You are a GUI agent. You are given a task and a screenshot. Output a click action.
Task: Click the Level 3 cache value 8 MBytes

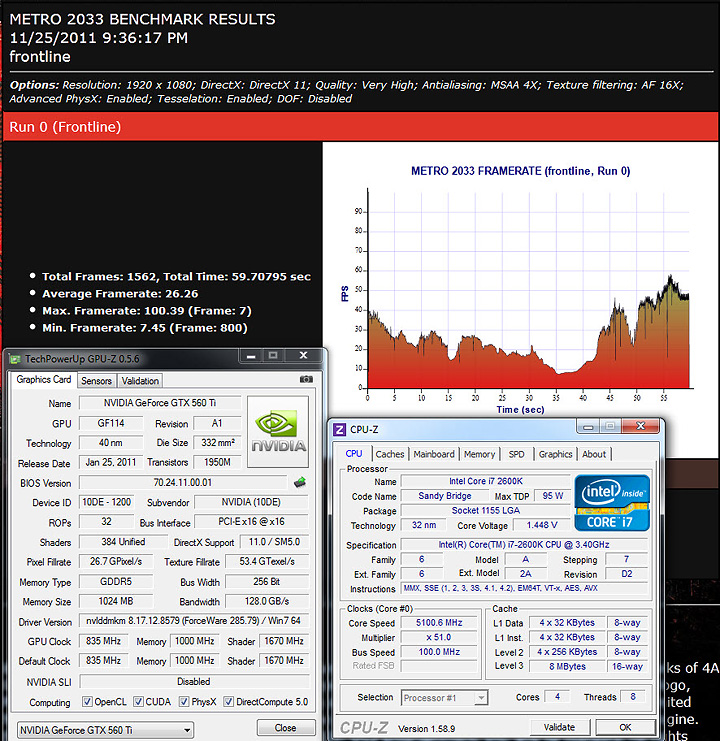click(567, 666)
